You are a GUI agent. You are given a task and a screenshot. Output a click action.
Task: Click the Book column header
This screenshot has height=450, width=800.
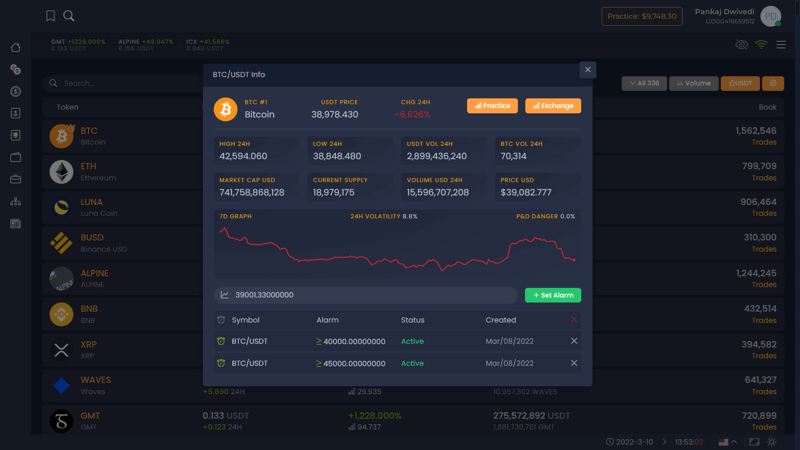[x=767, y=107]
